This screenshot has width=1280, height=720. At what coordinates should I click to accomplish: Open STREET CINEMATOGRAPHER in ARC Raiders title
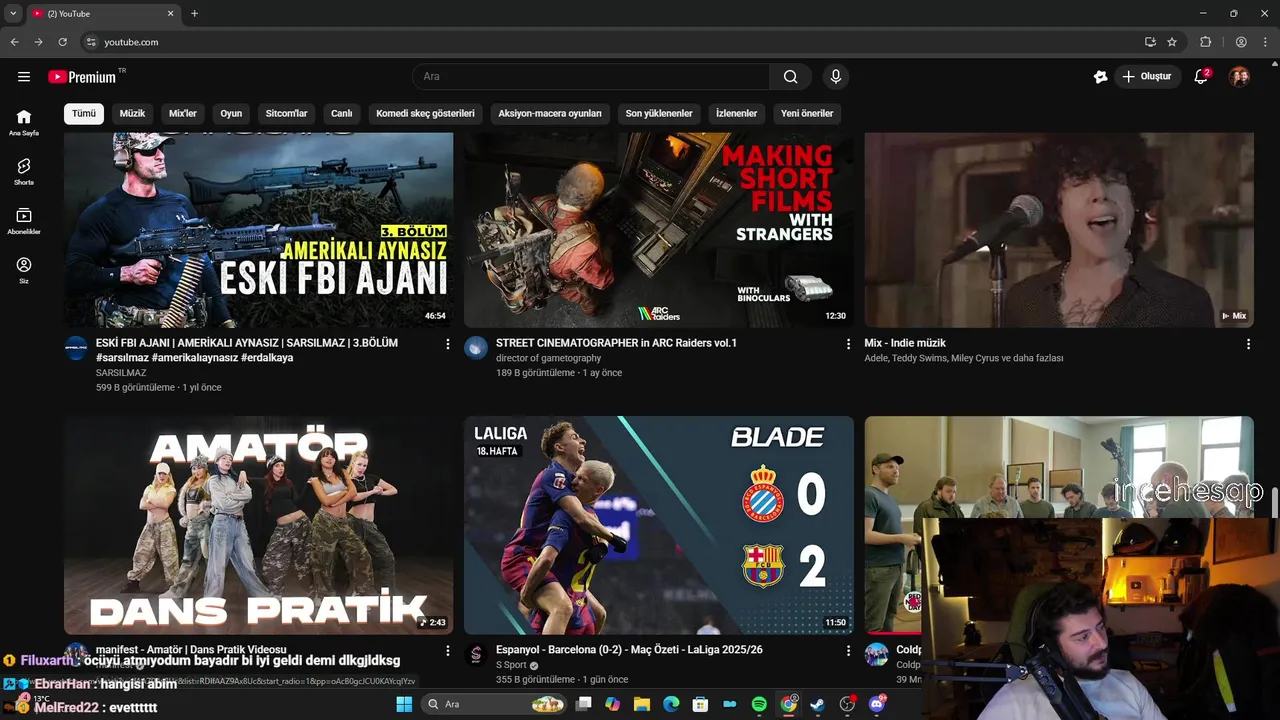click(x=616, y=343)
